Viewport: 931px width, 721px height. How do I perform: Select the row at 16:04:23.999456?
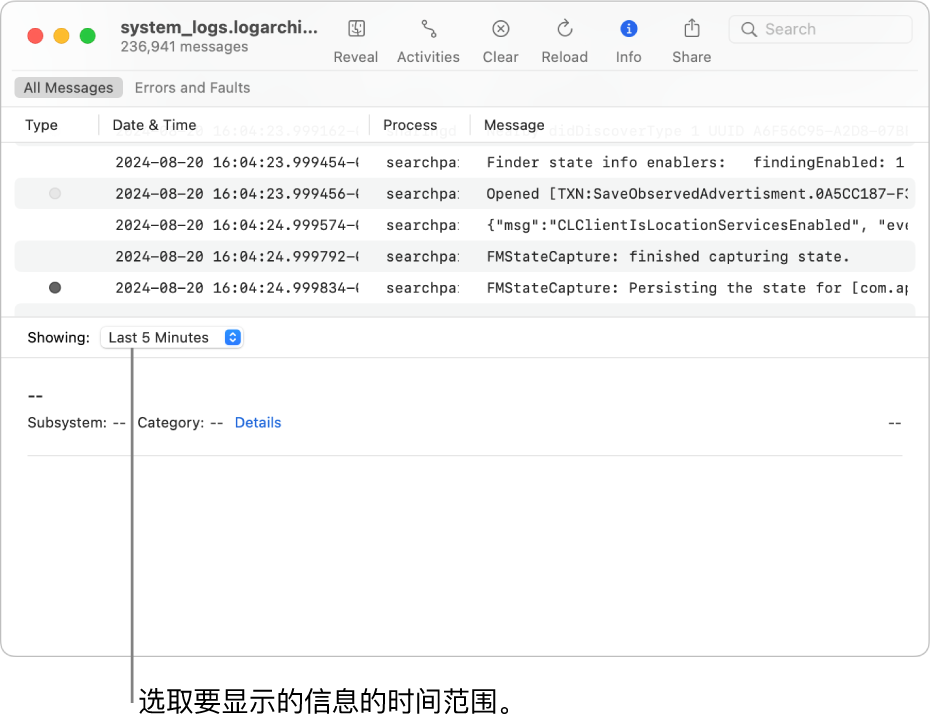464,194
